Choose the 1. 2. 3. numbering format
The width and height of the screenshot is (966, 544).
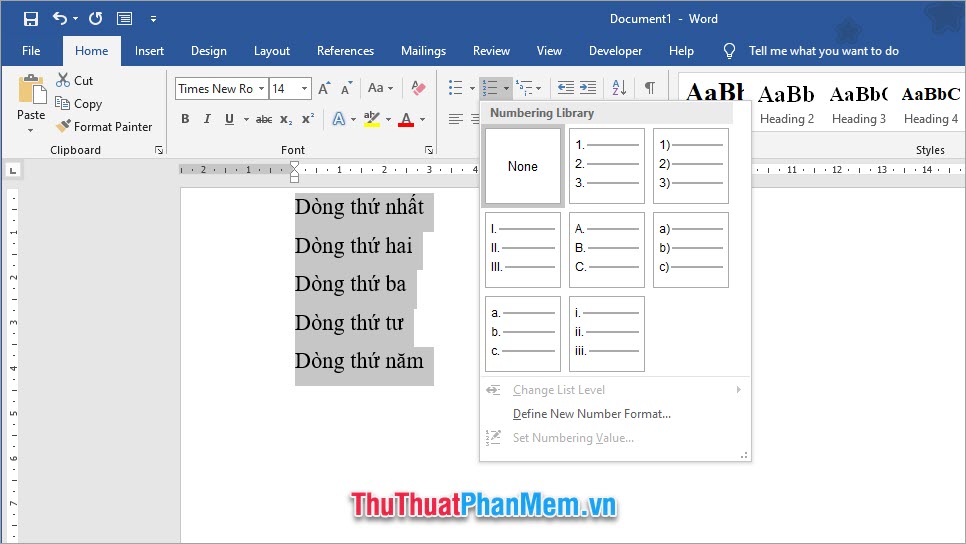click(607, 166)
